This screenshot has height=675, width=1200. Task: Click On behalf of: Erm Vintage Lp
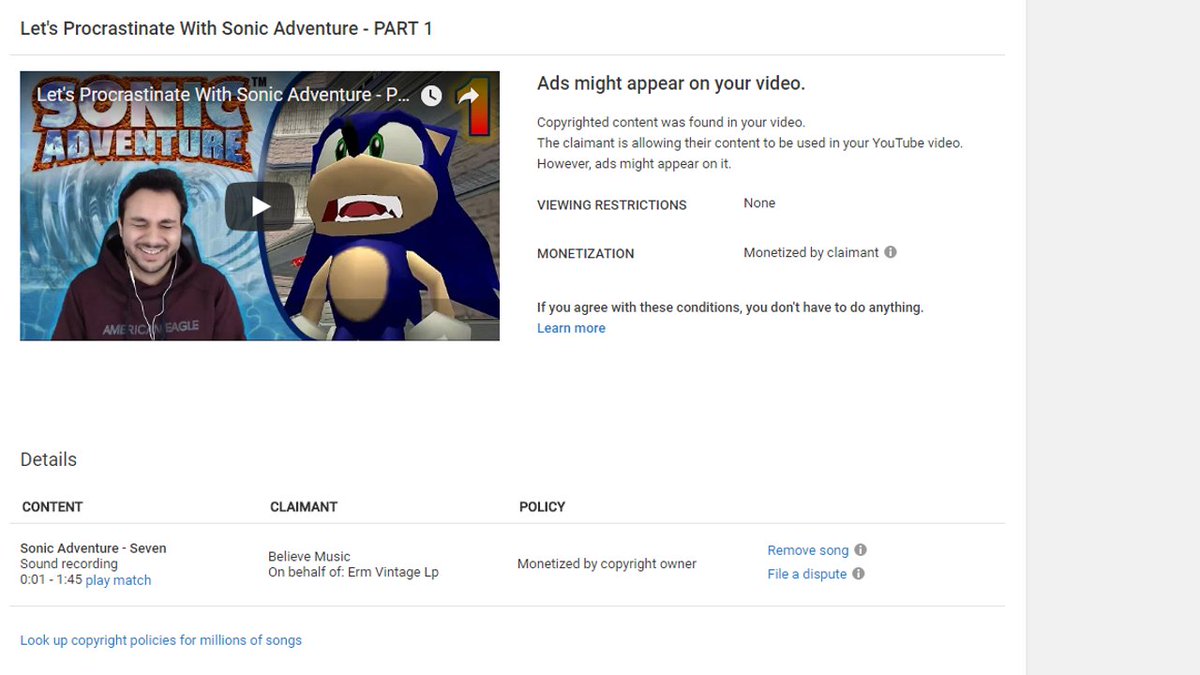pos(353,572)
